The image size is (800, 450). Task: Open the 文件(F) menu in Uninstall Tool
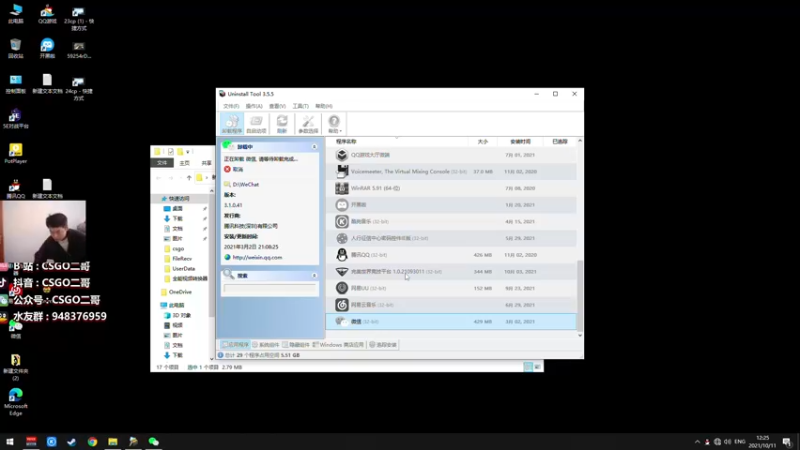pos(231,106)
